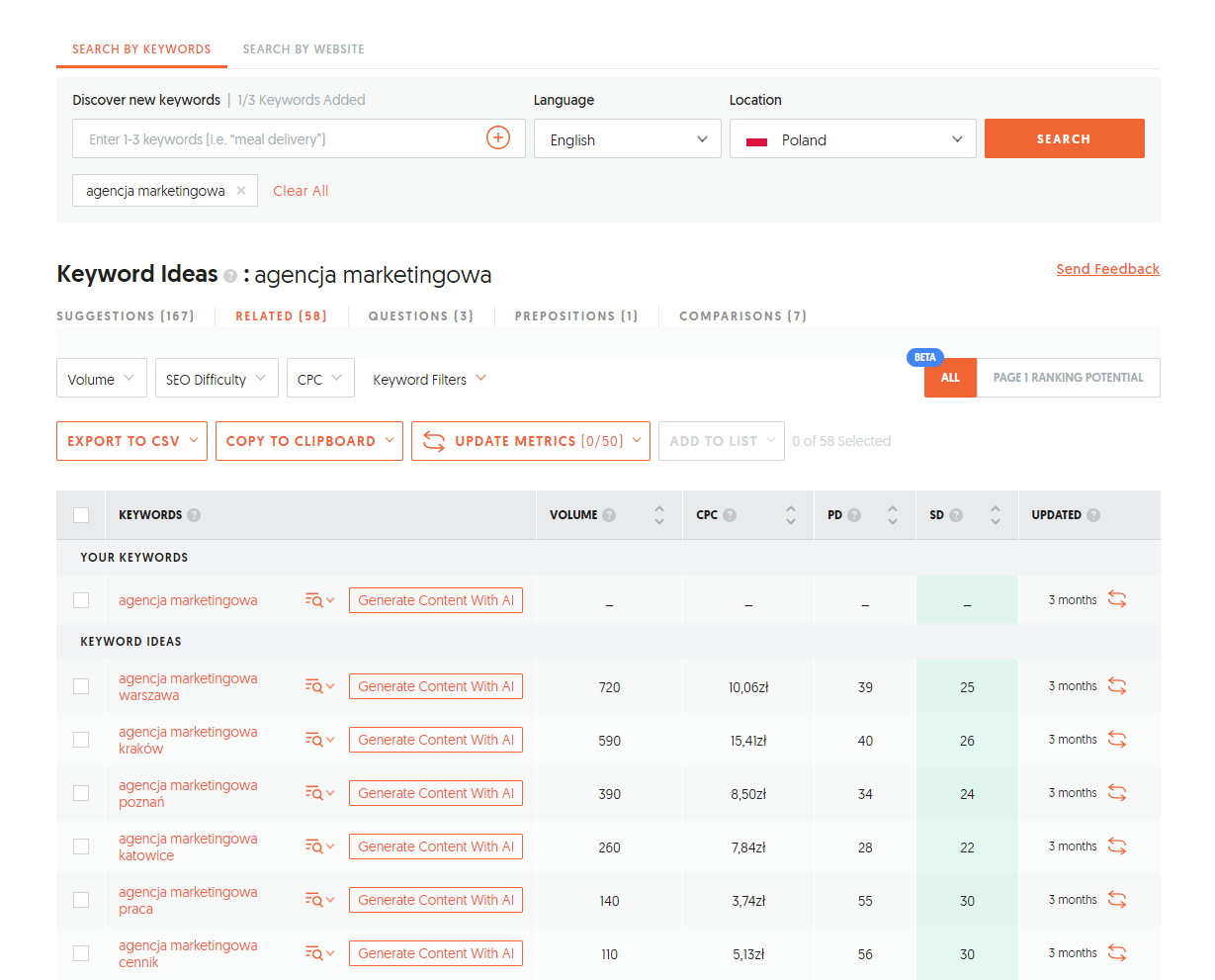Refresh metrics for 'agencja marketingowa poznań' row
This screenshot has height=980, width=1215.
pyautogui.click(x=1117, y=793)
